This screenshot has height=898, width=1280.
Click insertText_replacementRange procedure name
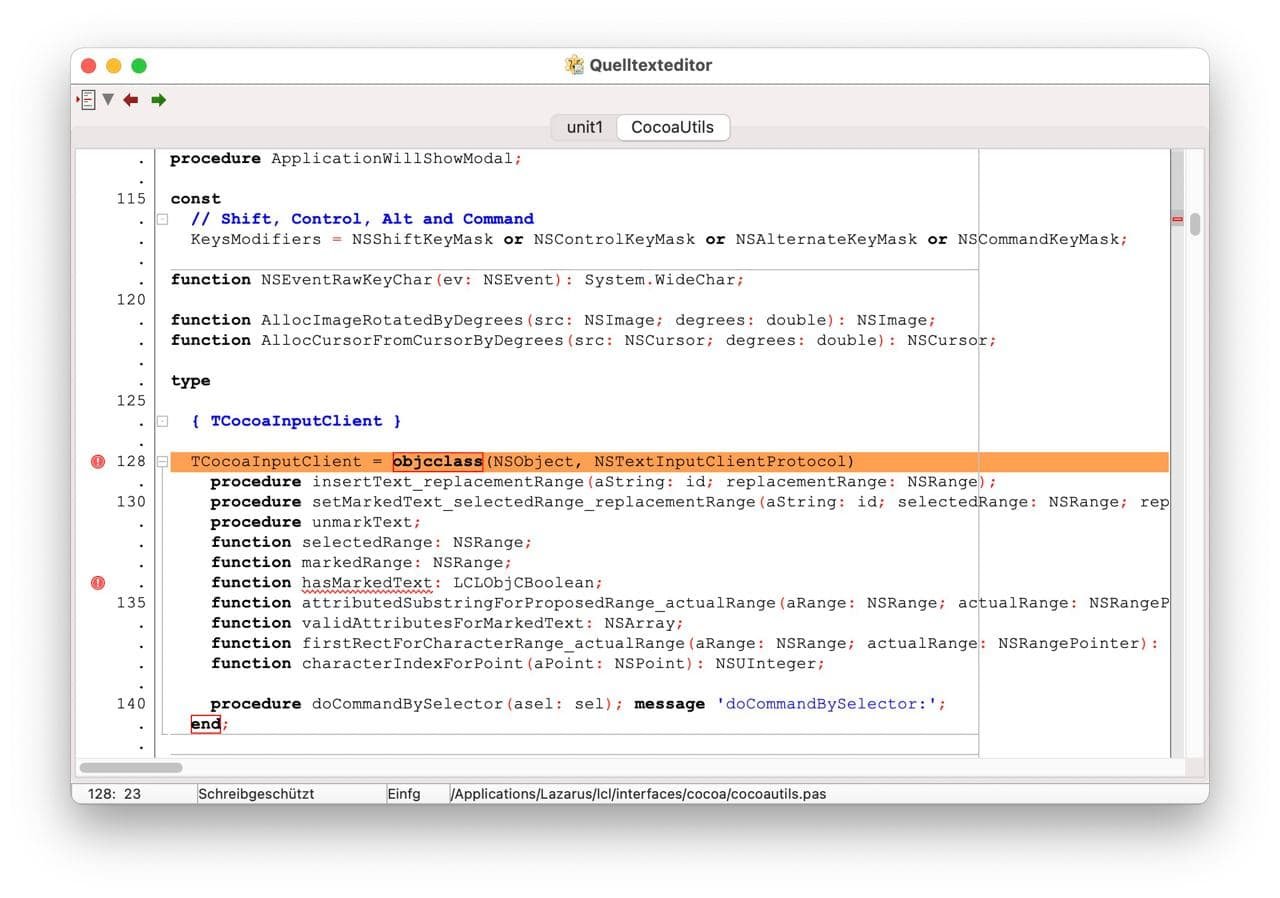(x=447, y=481)
